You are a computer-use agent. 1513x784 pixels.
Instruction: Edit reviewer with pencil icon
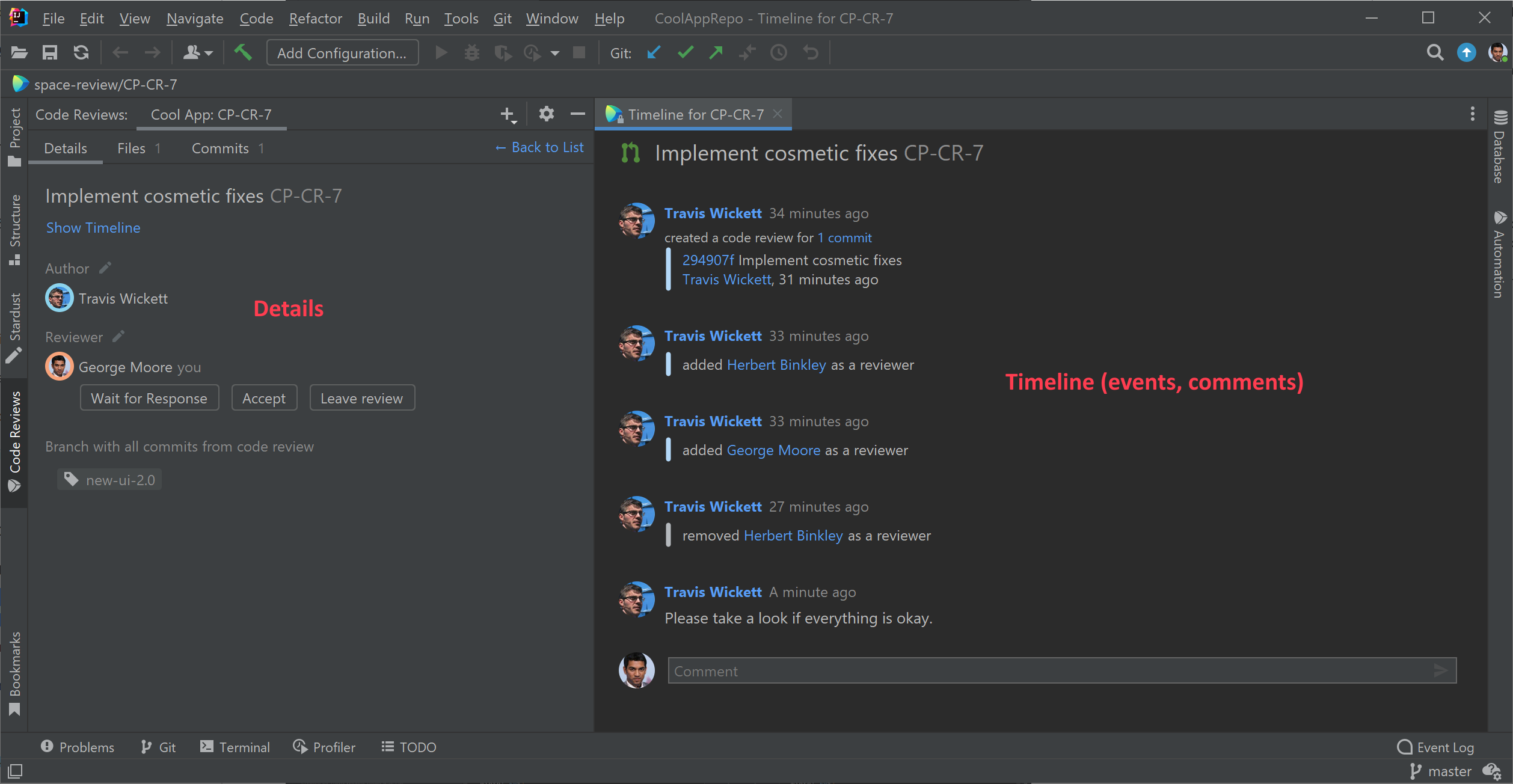[118, 336]
